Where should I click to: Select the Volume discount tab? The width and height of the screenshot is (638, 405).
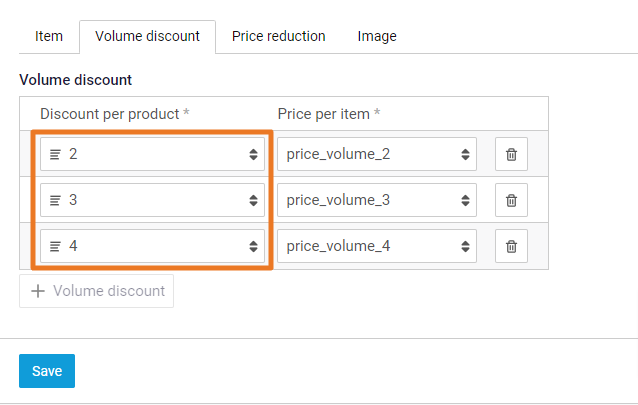[147, 36]
